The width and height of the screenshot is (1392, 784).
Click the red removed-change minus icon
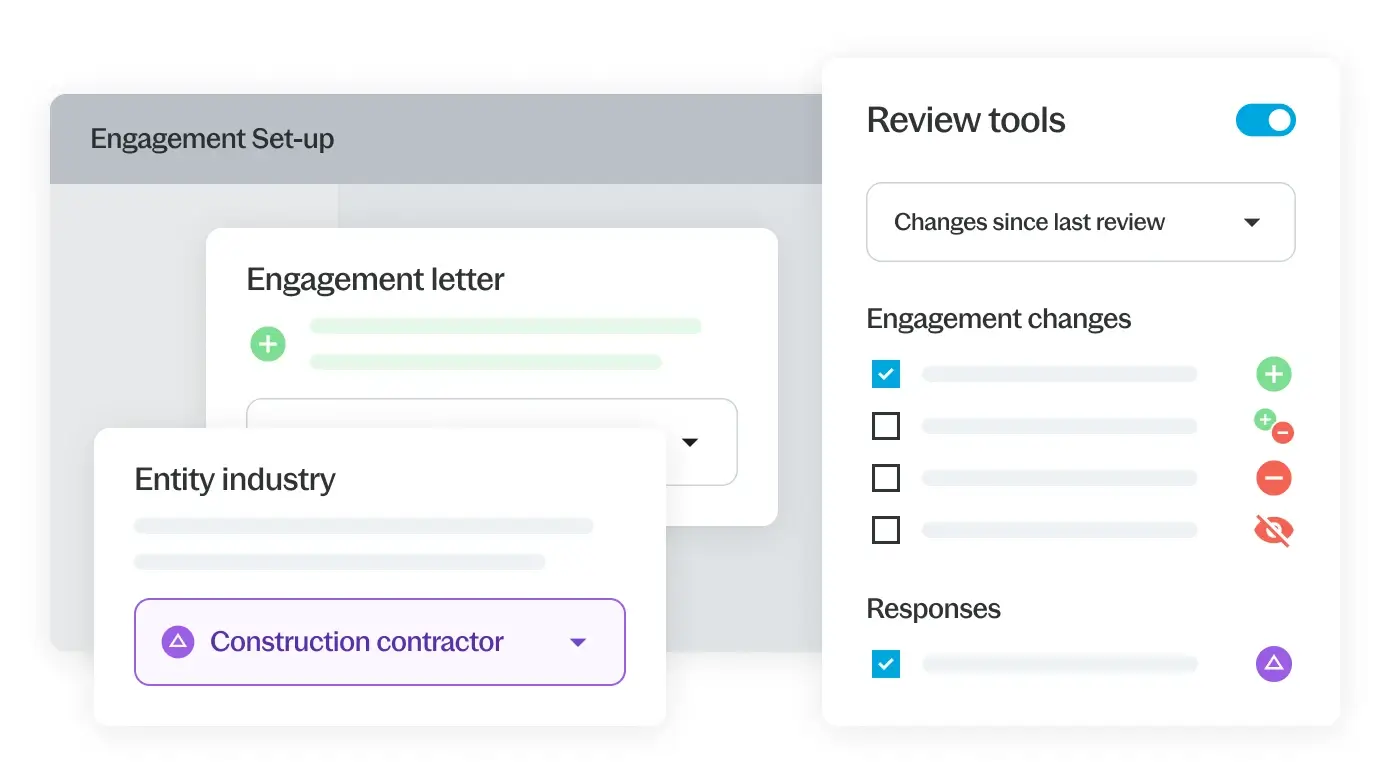[1273, 478]
